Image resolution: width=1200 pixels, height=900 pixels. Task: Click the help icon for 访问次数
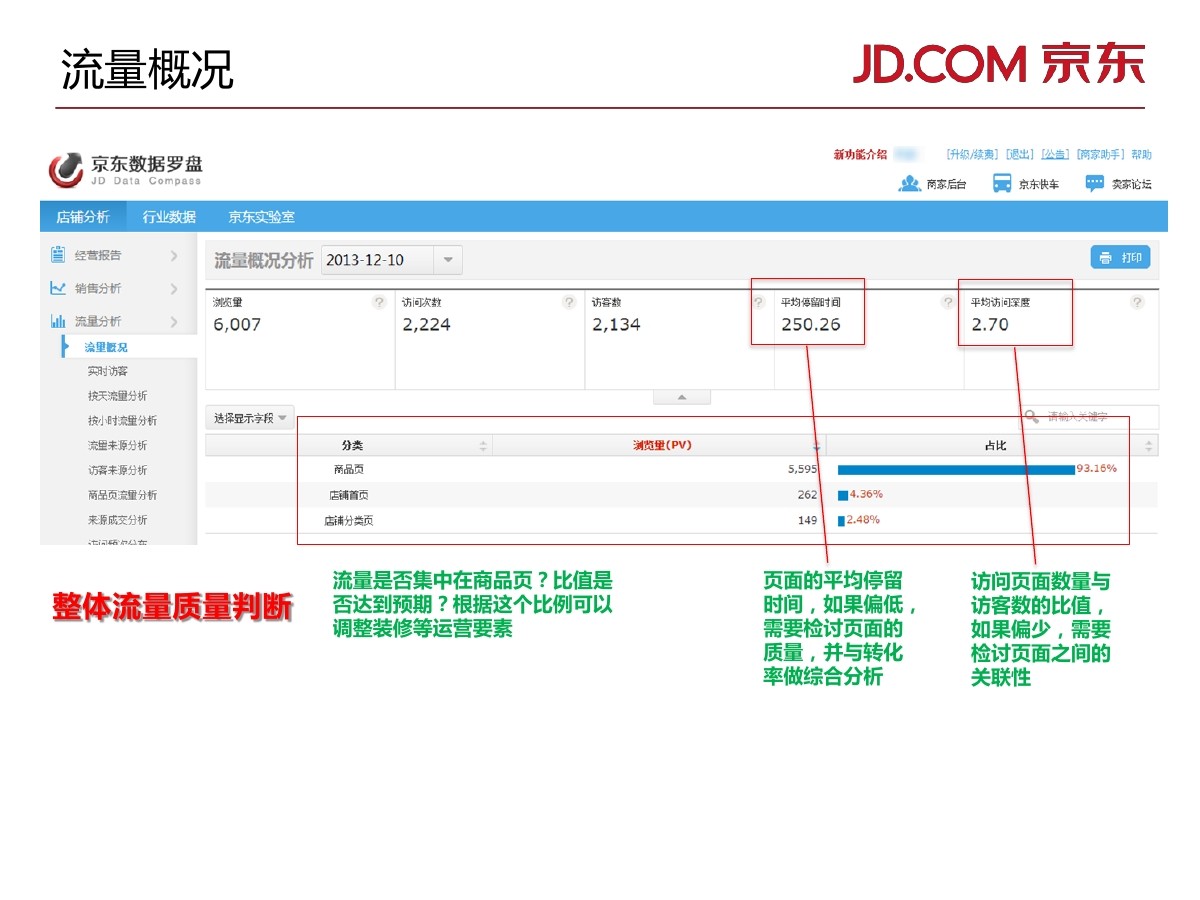(x=569, y=302)
